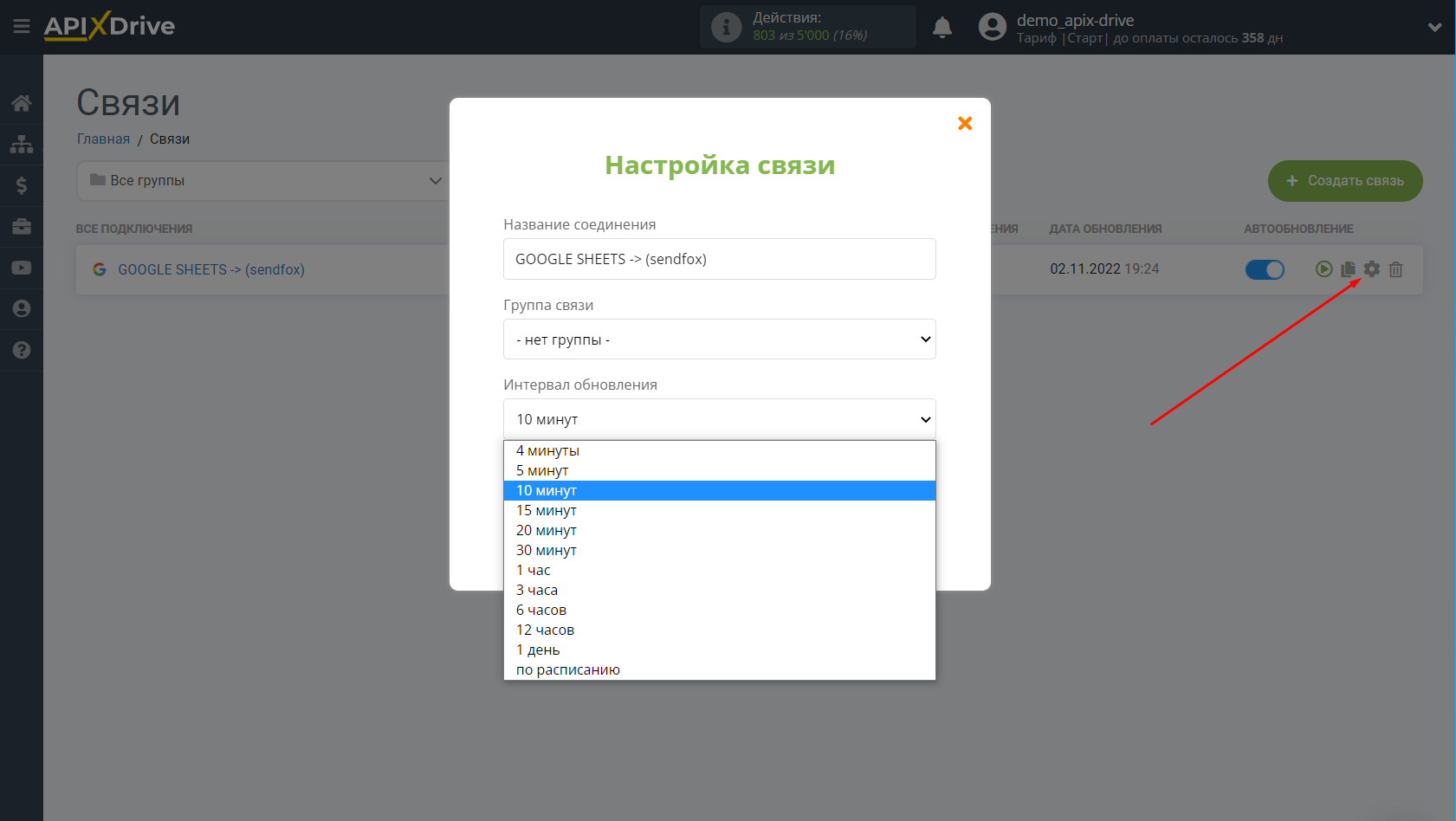Click the actions info icon
Viewport: 1456px width, 821px height.
tap(726, 27)
